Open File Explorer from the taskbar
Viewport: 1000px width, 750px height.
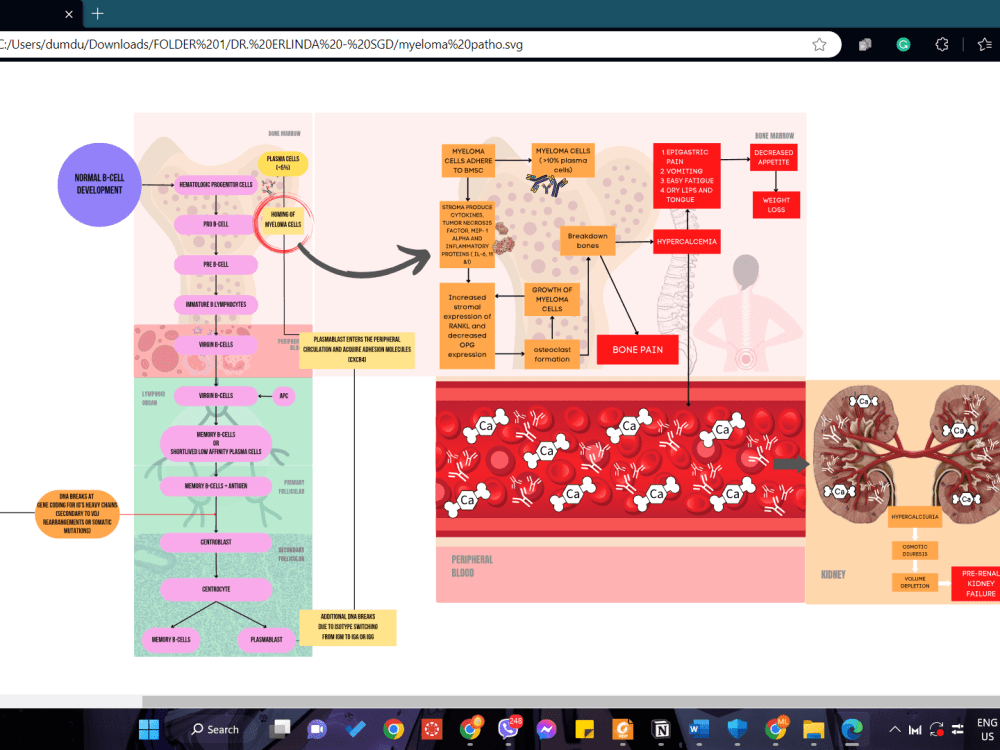[813, 728]
